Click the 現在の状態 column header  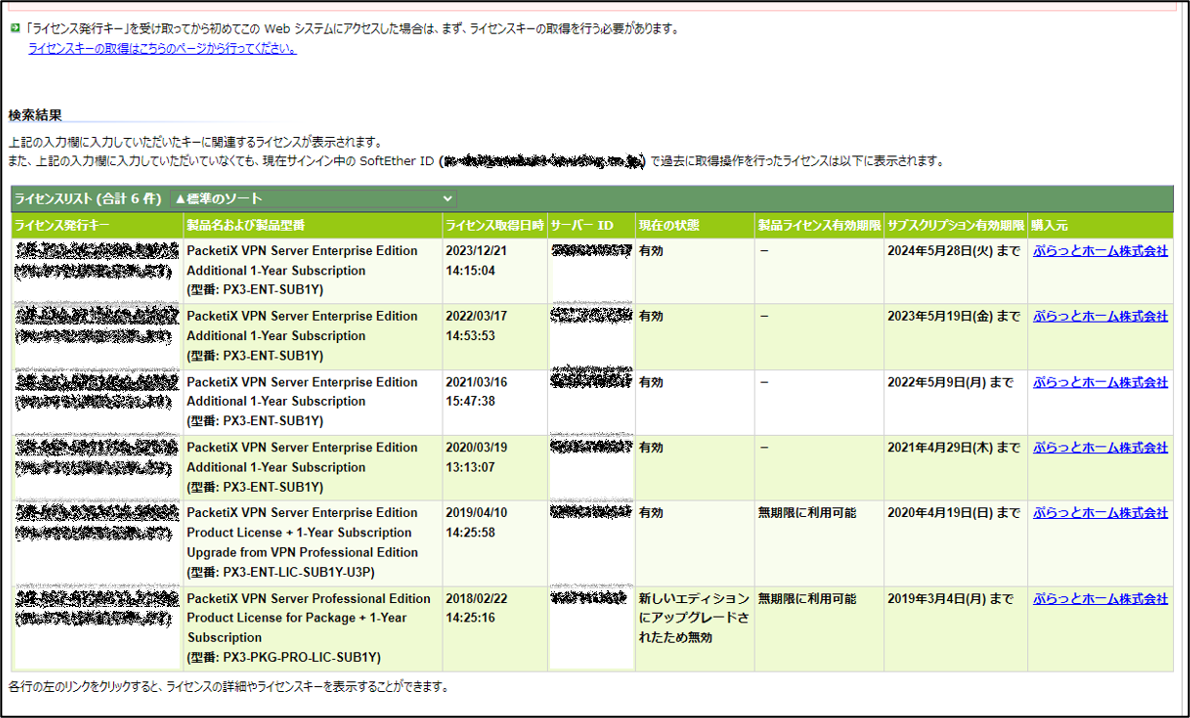(x=670, y=225)
